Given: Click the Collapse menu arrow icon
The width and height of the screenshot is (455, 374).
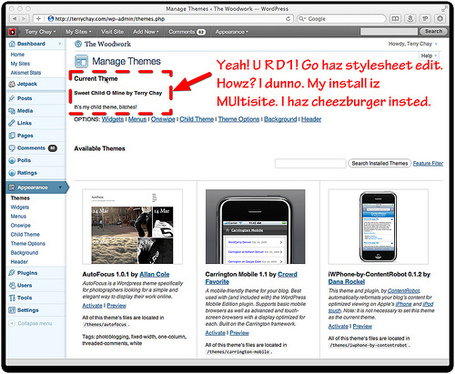Looking at the screenshot, I should click(12, 323).
